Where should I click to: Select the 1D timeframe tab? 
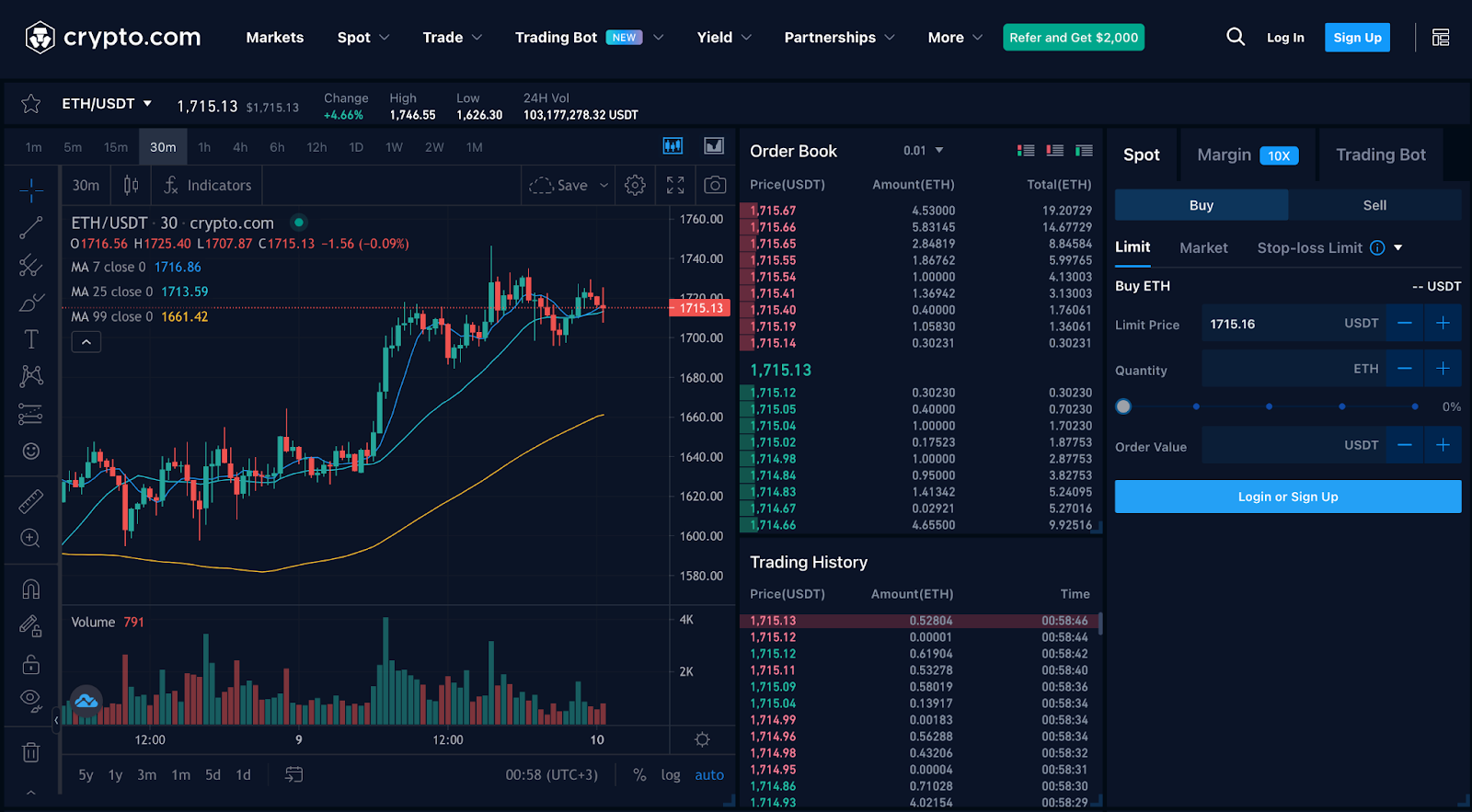[x=356, y=147]
